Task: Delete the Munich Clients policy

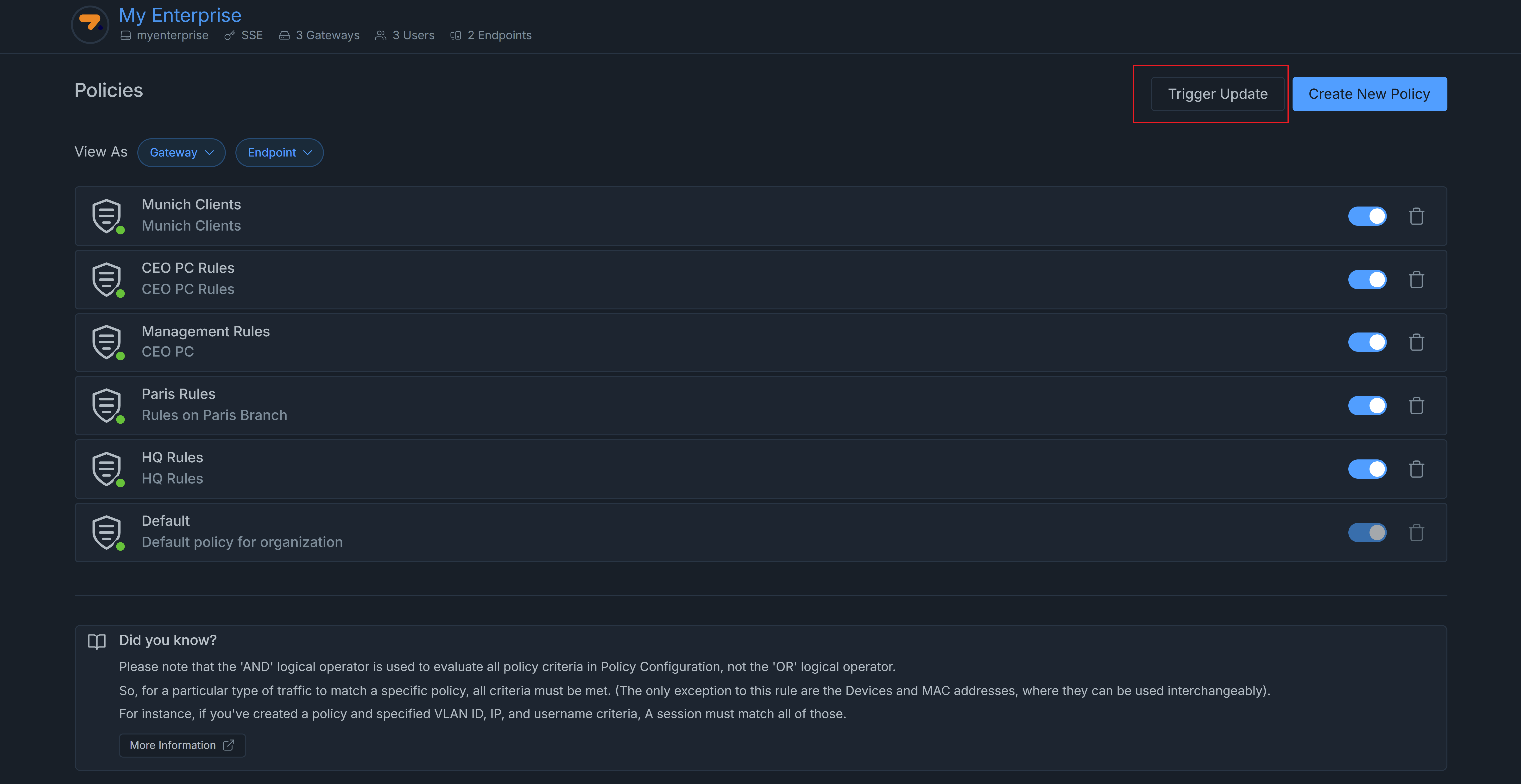Action: click(x=1416, y=216)
